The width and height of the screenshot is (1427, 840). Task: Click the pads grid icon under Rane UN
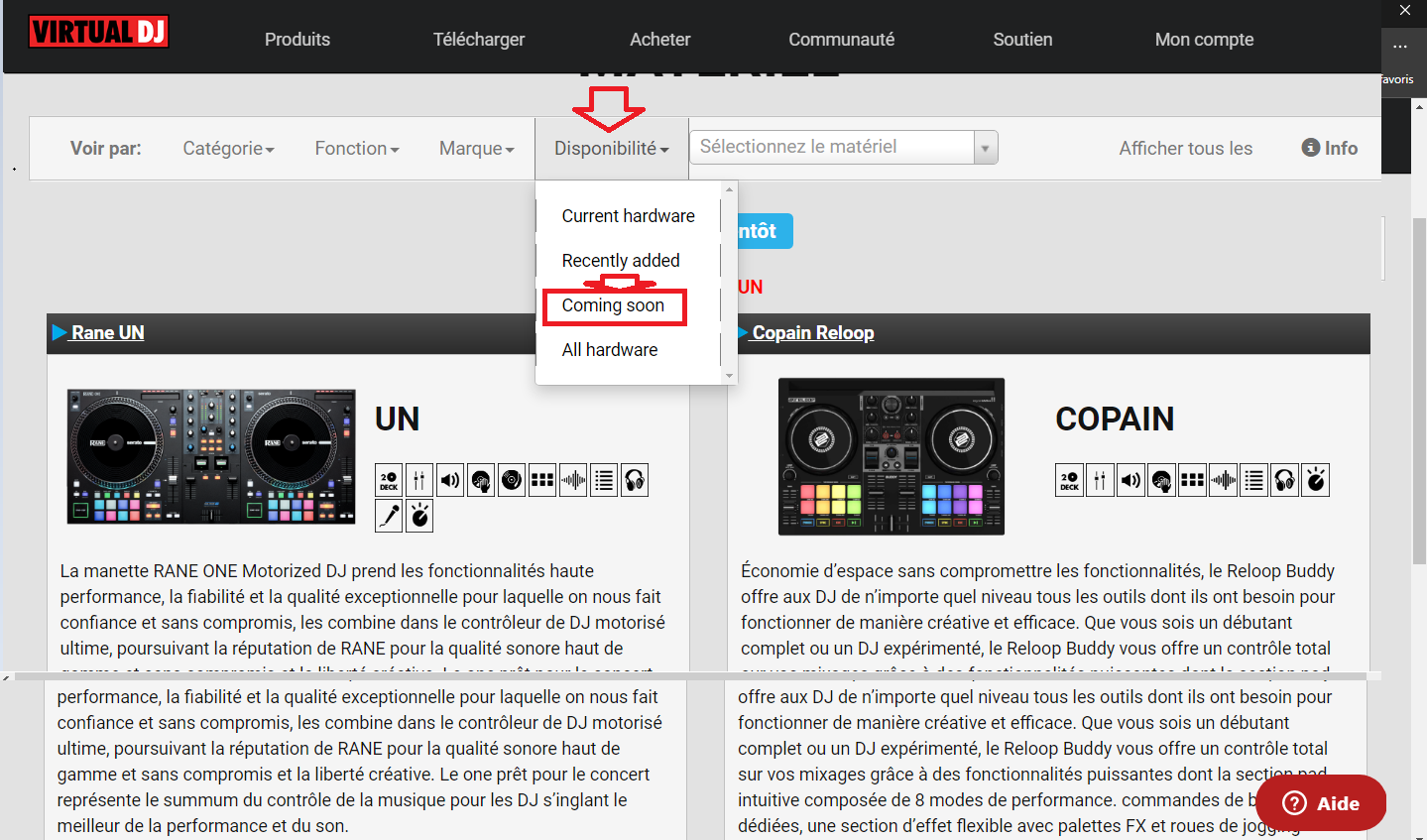click(x=542, y=481)
